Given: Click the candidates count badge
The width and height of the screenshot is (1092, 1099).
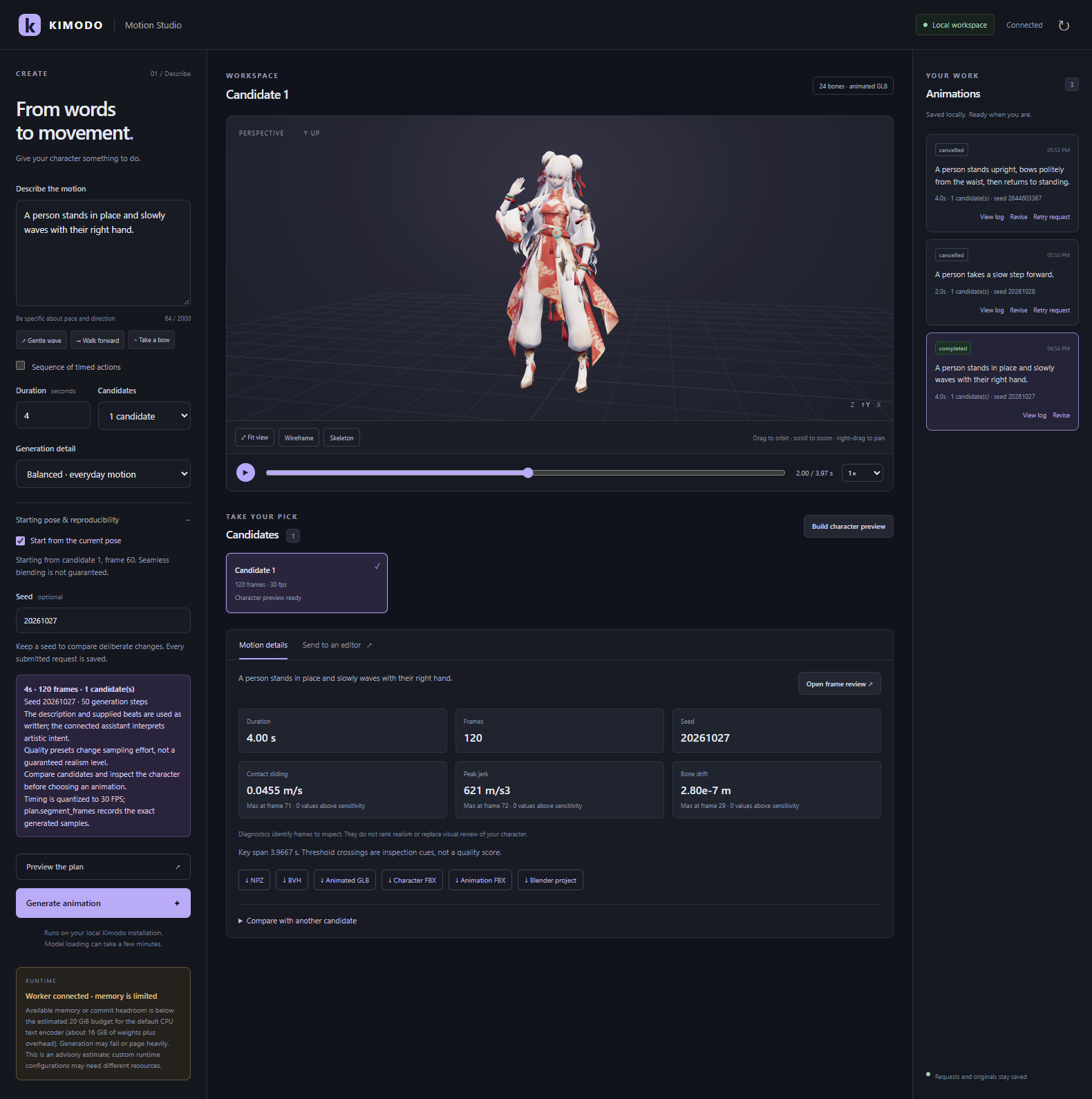Looking at the screenshot, I should [293, 536].
